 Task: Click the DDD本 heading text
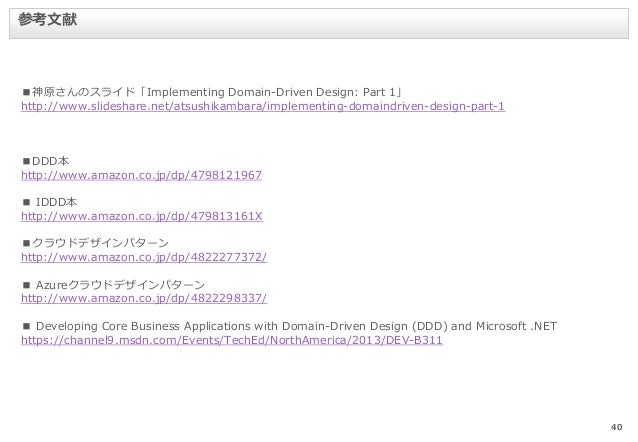pos(46,161)
